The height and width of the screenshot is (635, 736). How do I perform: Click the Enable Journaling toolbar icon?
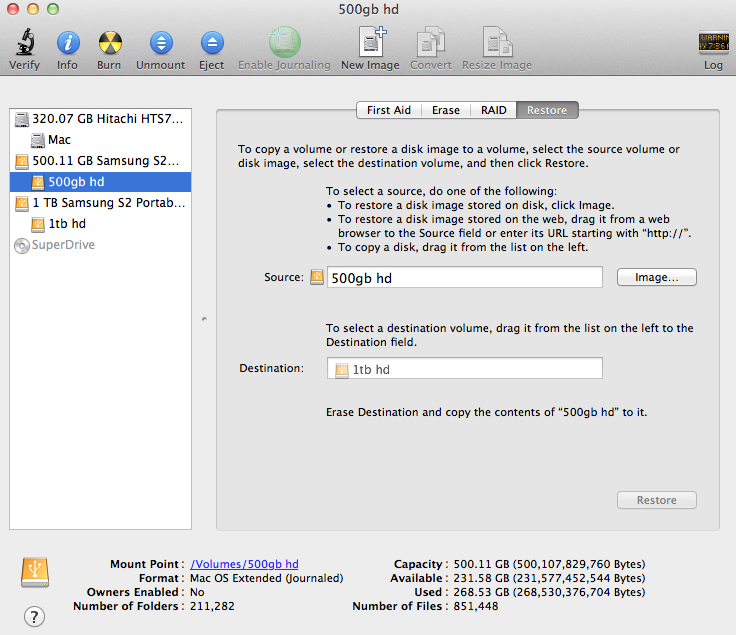click(284, 42)
